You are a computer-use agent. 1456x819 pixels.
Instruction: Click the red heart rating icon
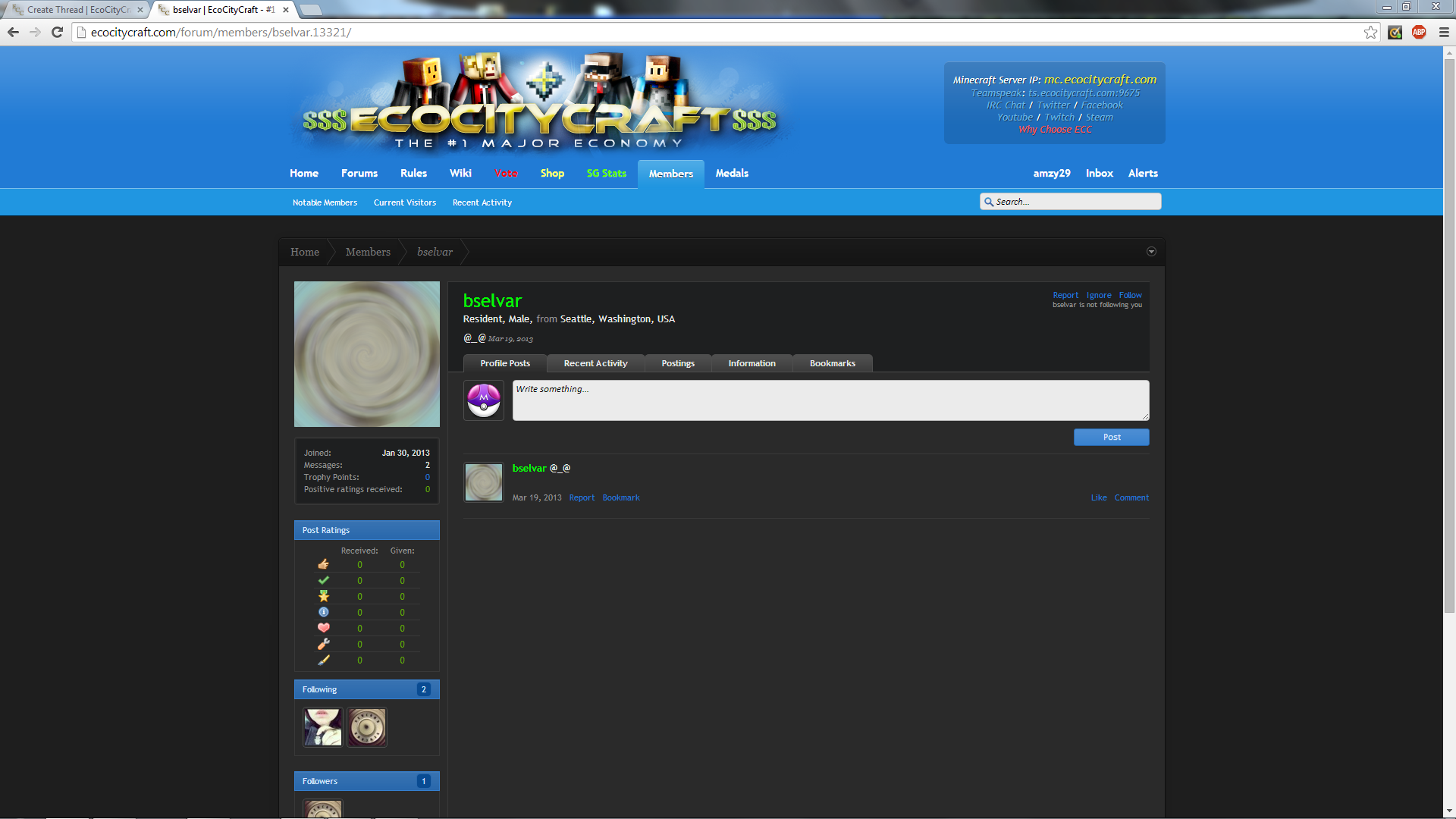click(324, 628)
